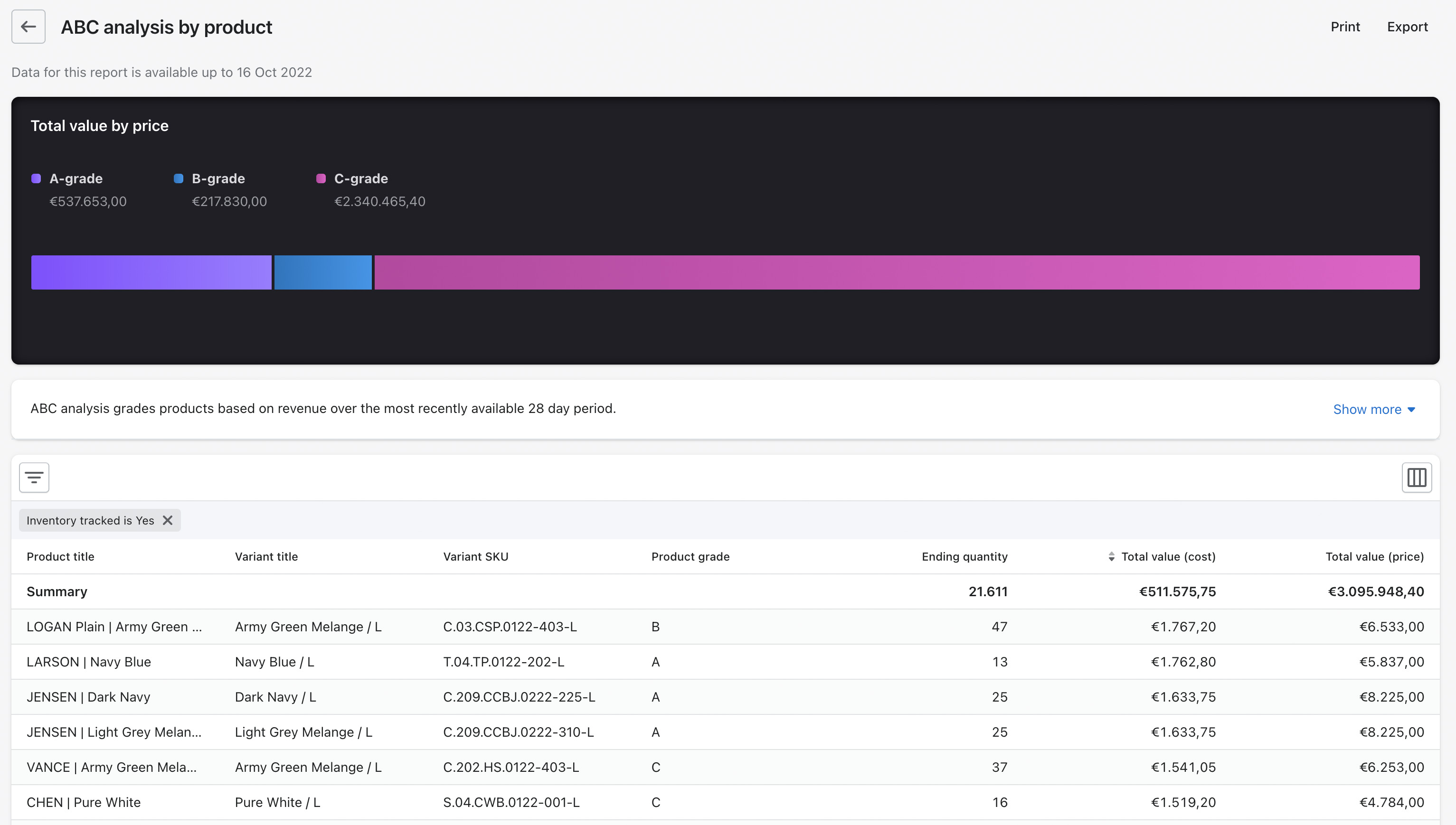Click the Export button
This screenshot has height=825, width=1456.
[1407, 27]
